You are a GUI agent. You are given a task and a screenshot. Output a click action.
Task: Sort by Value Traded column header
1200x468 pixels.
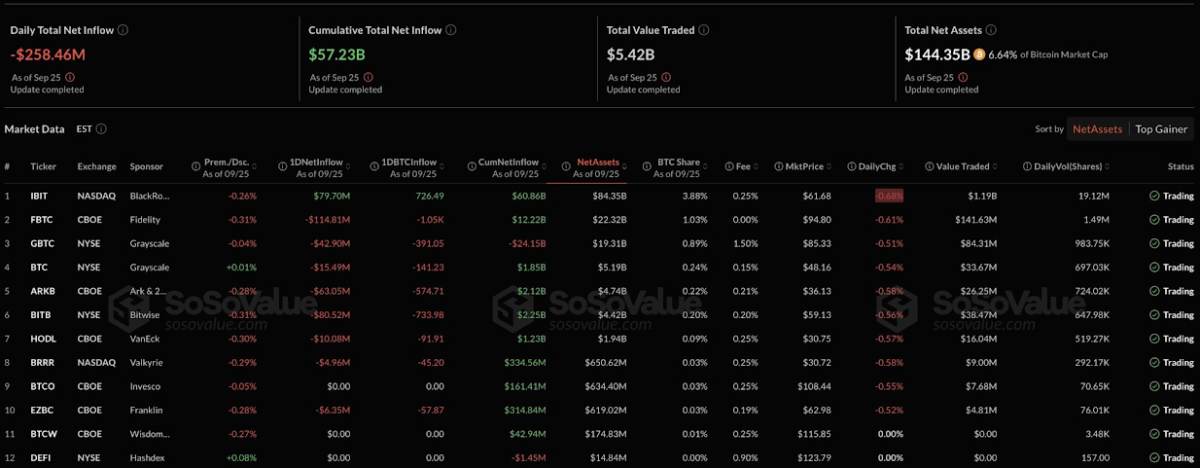click(962, 166)
